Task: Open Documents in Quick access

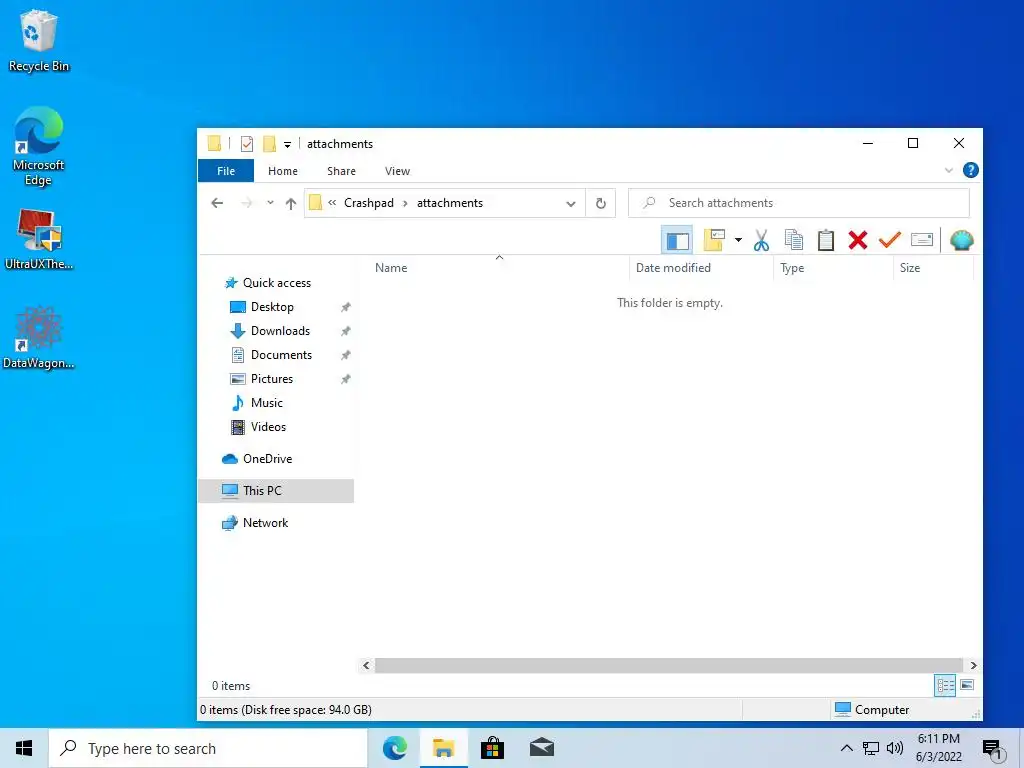Action: tap(281, 355)
